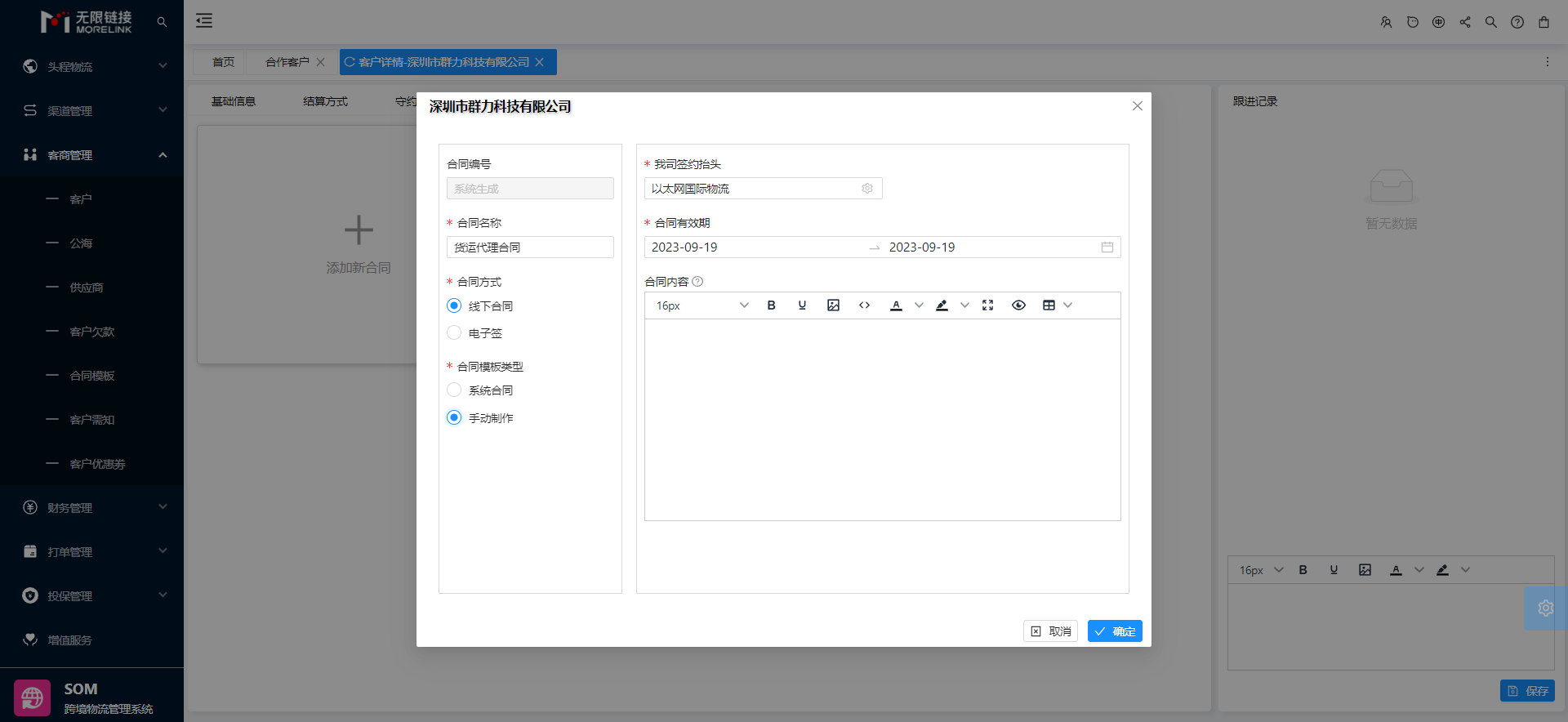Open tab bar more options icon
Screen dimensions: 1568x722
point(1547,62)
